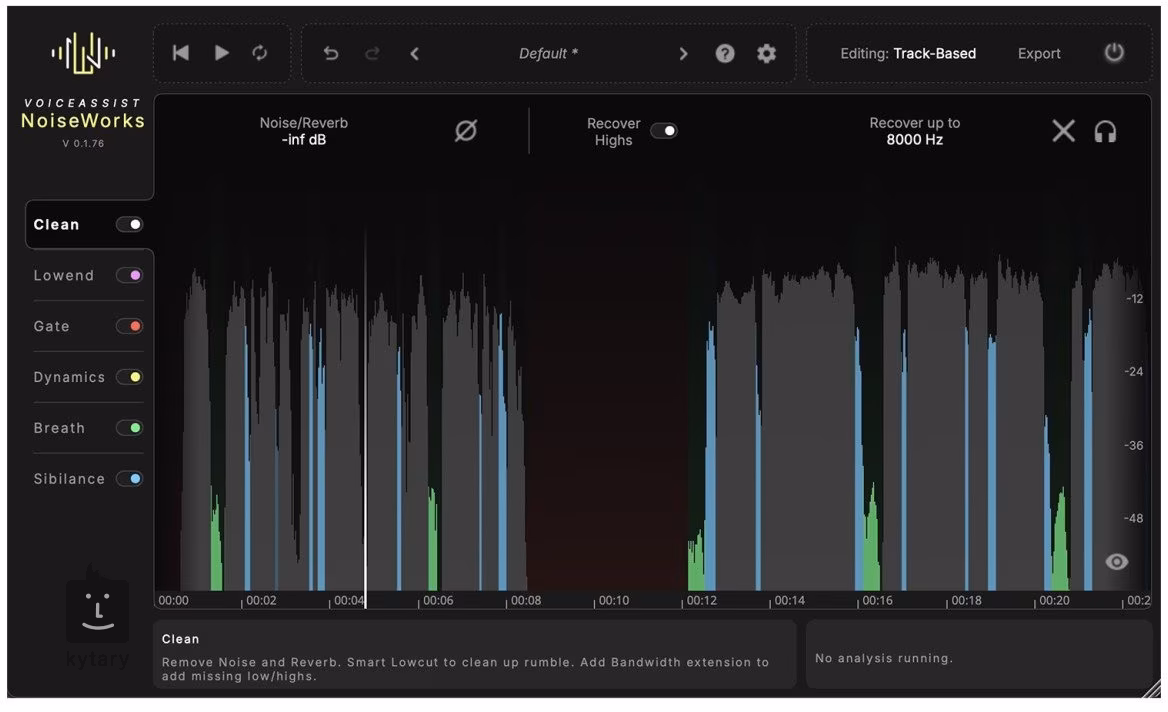Click the undo arrow icon
This screenshot has width=1168, height=712.
(331, 53)
